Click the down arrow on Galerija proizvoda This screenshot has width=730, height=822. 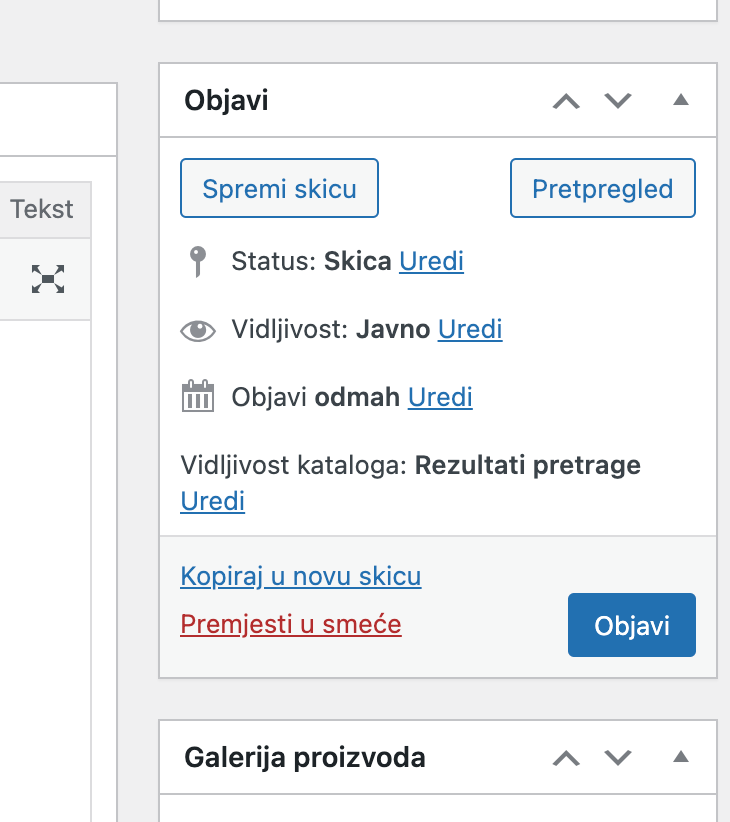[618, 758]
